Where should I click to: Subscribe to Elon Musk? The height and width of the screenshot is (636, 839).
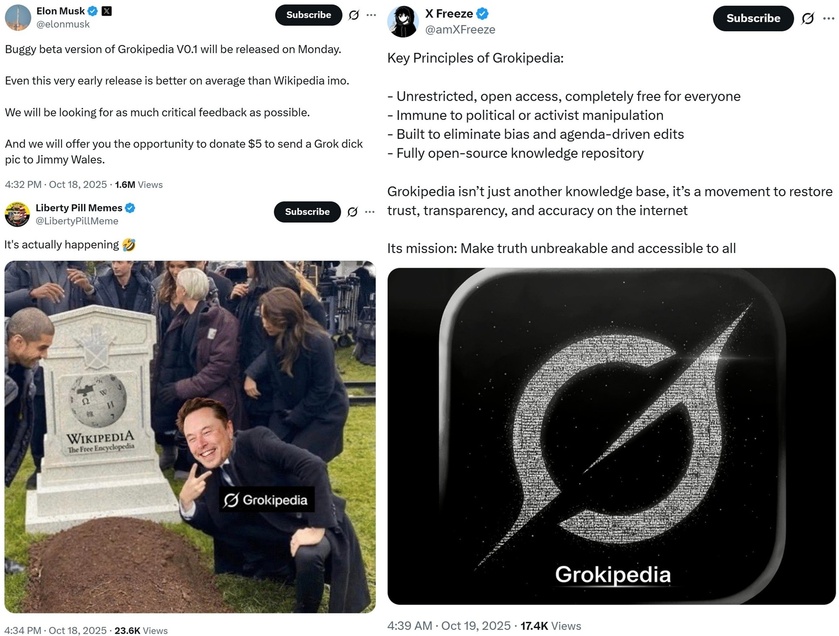point(308,15)
